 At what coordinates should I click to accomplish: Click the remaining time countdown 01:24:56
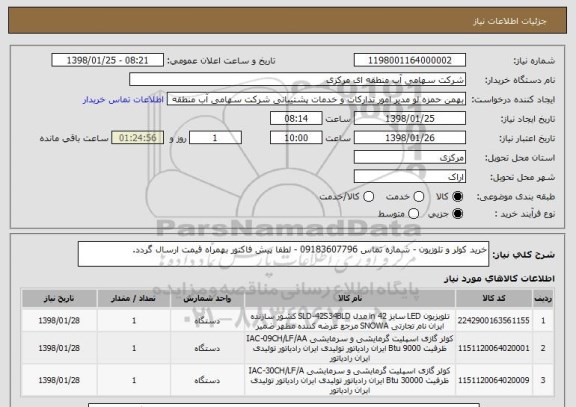coord(137,138)
